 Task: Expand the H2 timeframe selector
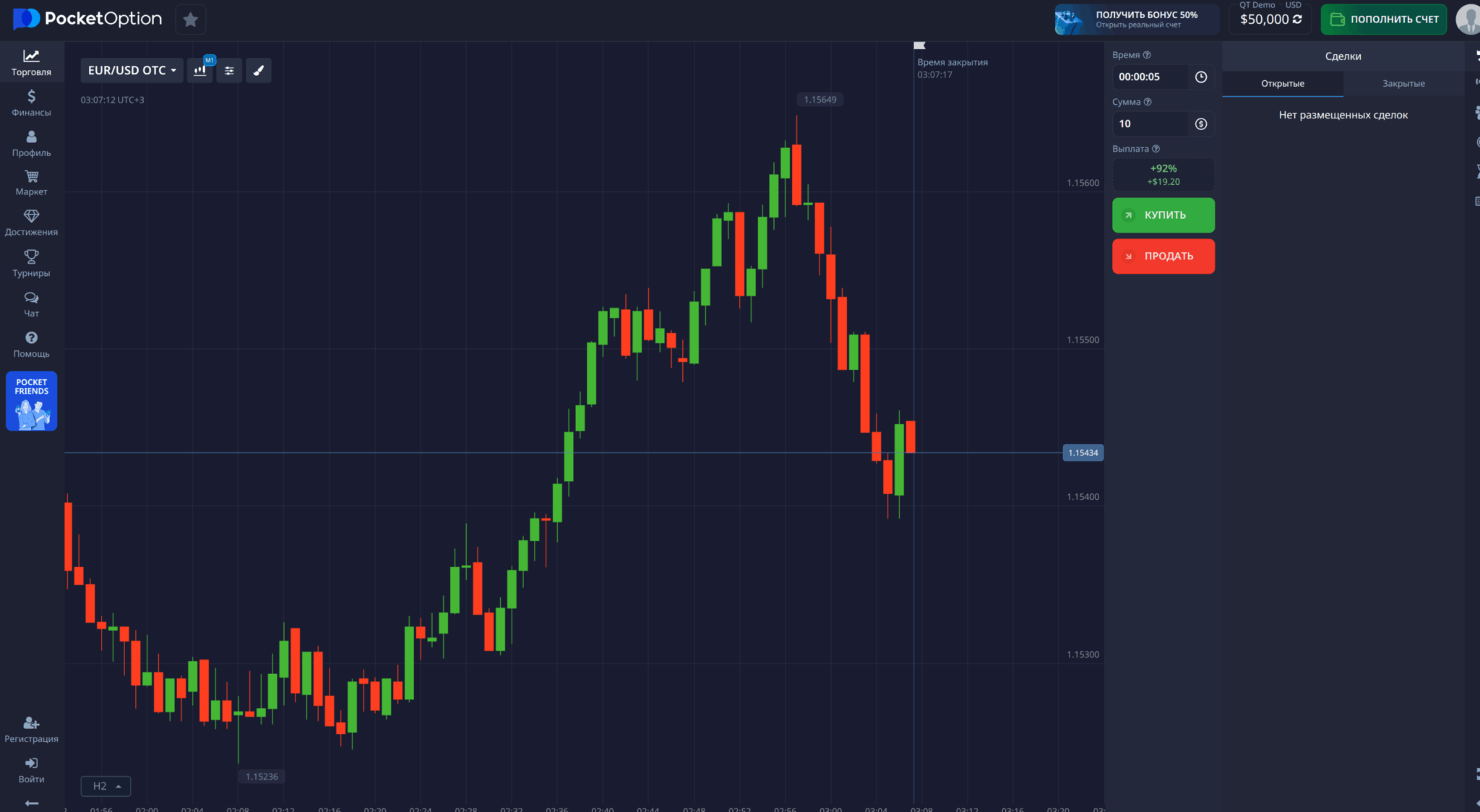106,786
